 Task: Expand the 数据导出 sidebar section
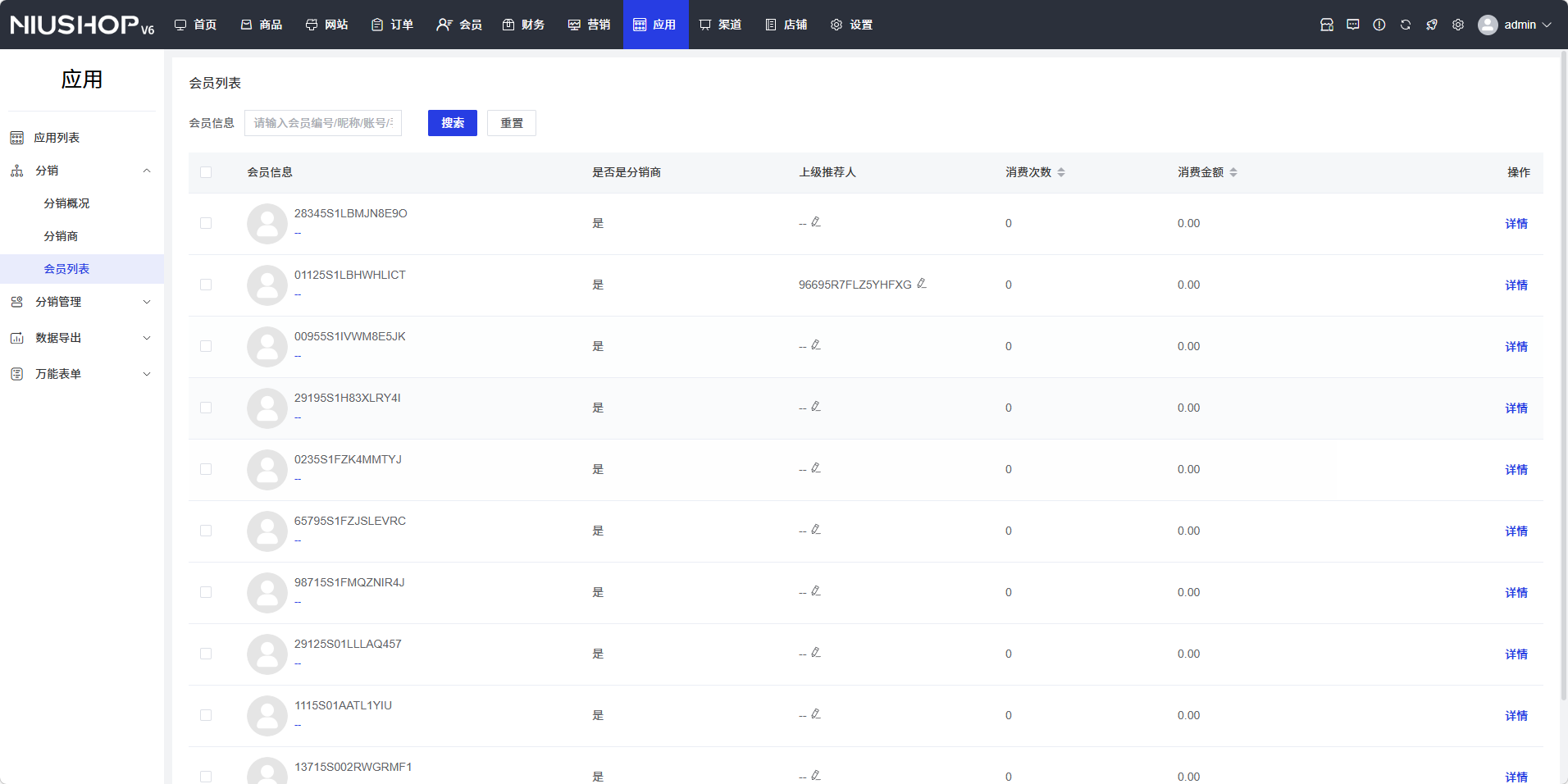pyautogui.click(x=81, y=338)
